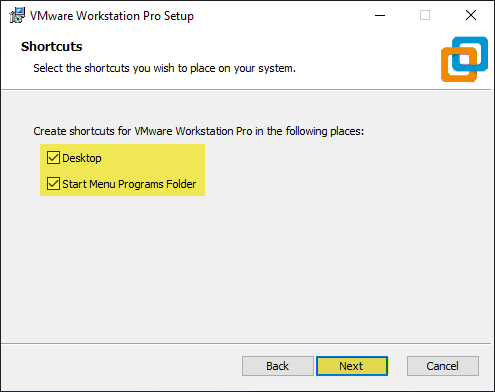Proceed with the Next button

click(352, 366)
